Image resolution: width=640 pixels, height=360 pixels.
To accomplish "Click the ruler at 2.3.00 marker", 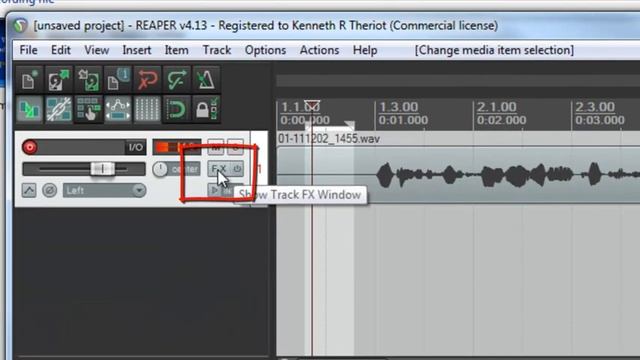I will click(595, 107).
